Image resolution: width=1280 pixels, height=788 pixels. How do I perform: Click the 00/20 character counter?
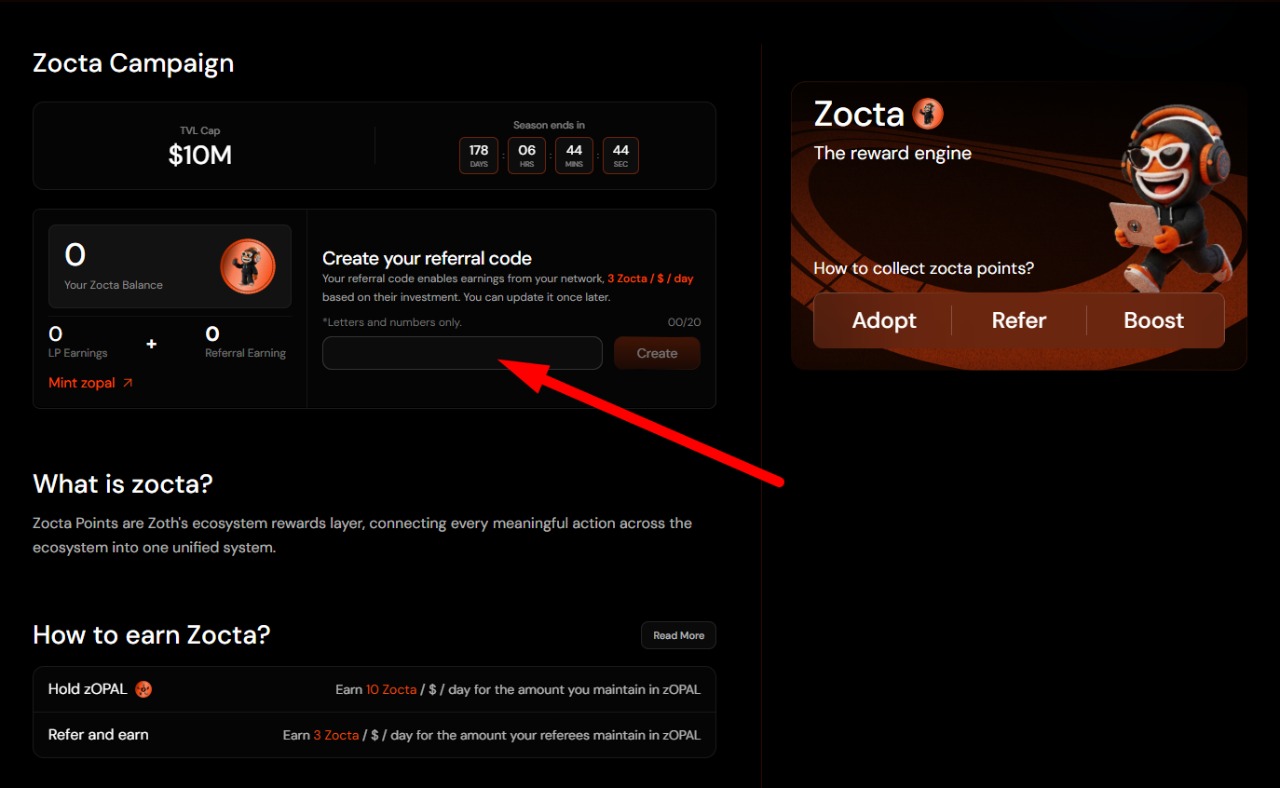(x=684, y=322)
